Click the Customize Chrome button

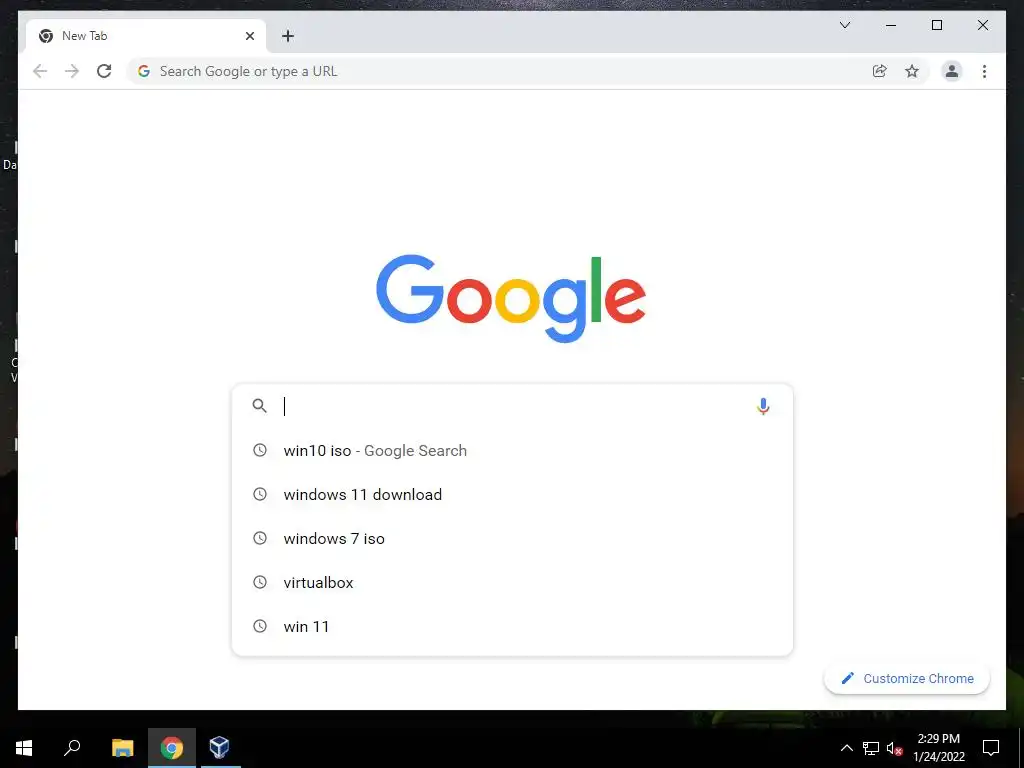[906, 679]
